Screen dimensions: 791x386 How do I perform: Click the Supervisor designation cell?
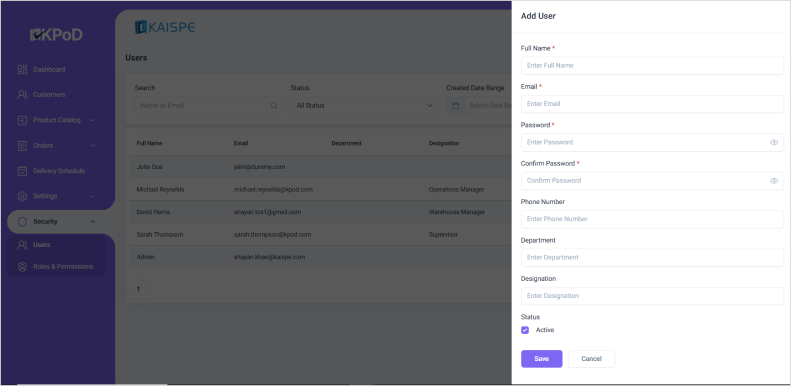pos(442,235)
